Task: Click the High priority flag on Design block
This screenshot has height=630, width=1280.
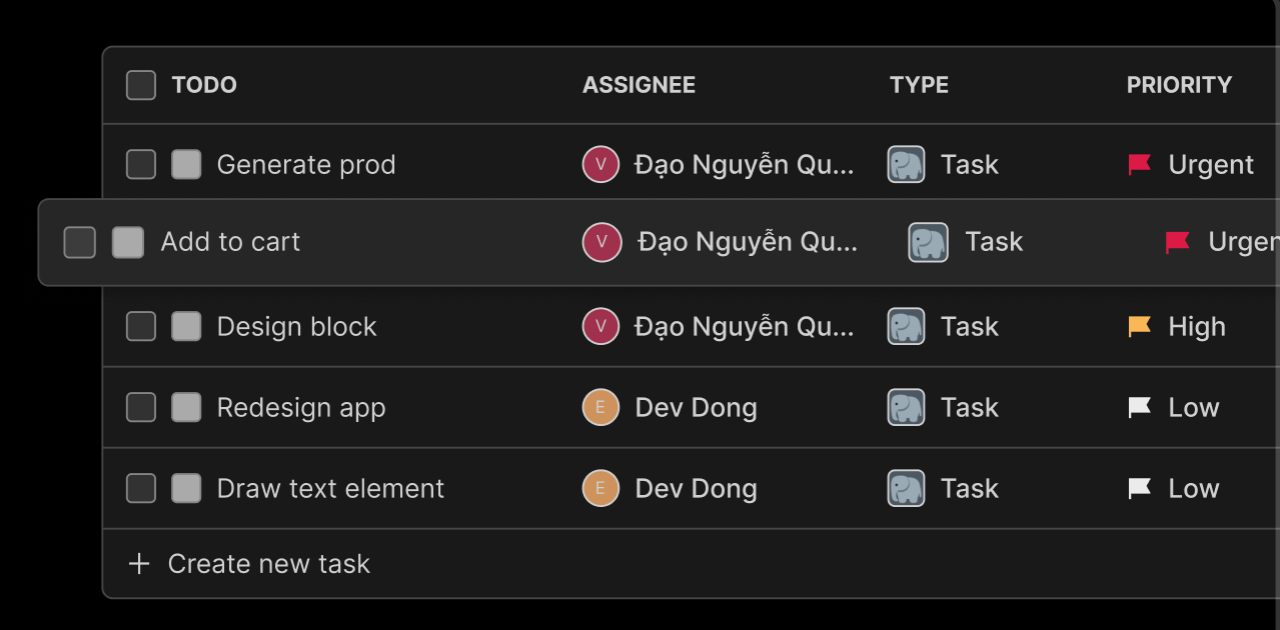Action: coord(1138,326)
